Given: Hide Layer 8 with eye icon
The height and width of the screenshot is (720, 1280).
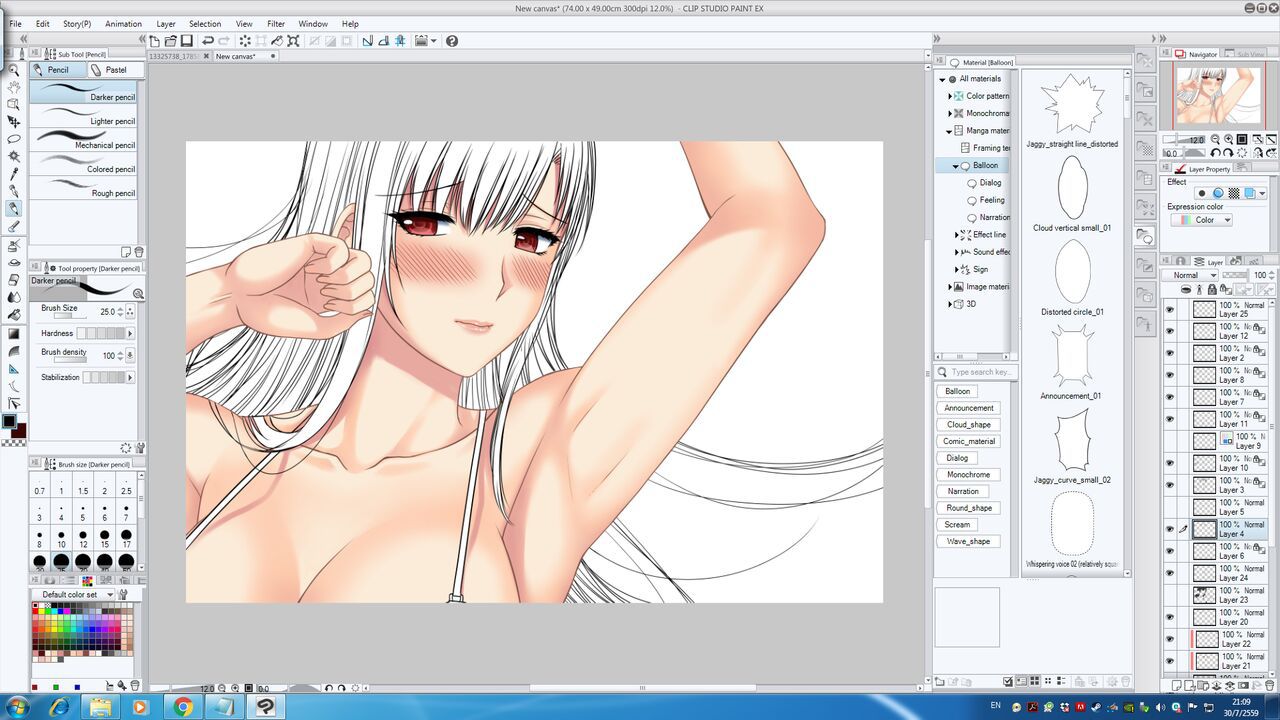Looking at the screenshot, I should [1169, 375].
